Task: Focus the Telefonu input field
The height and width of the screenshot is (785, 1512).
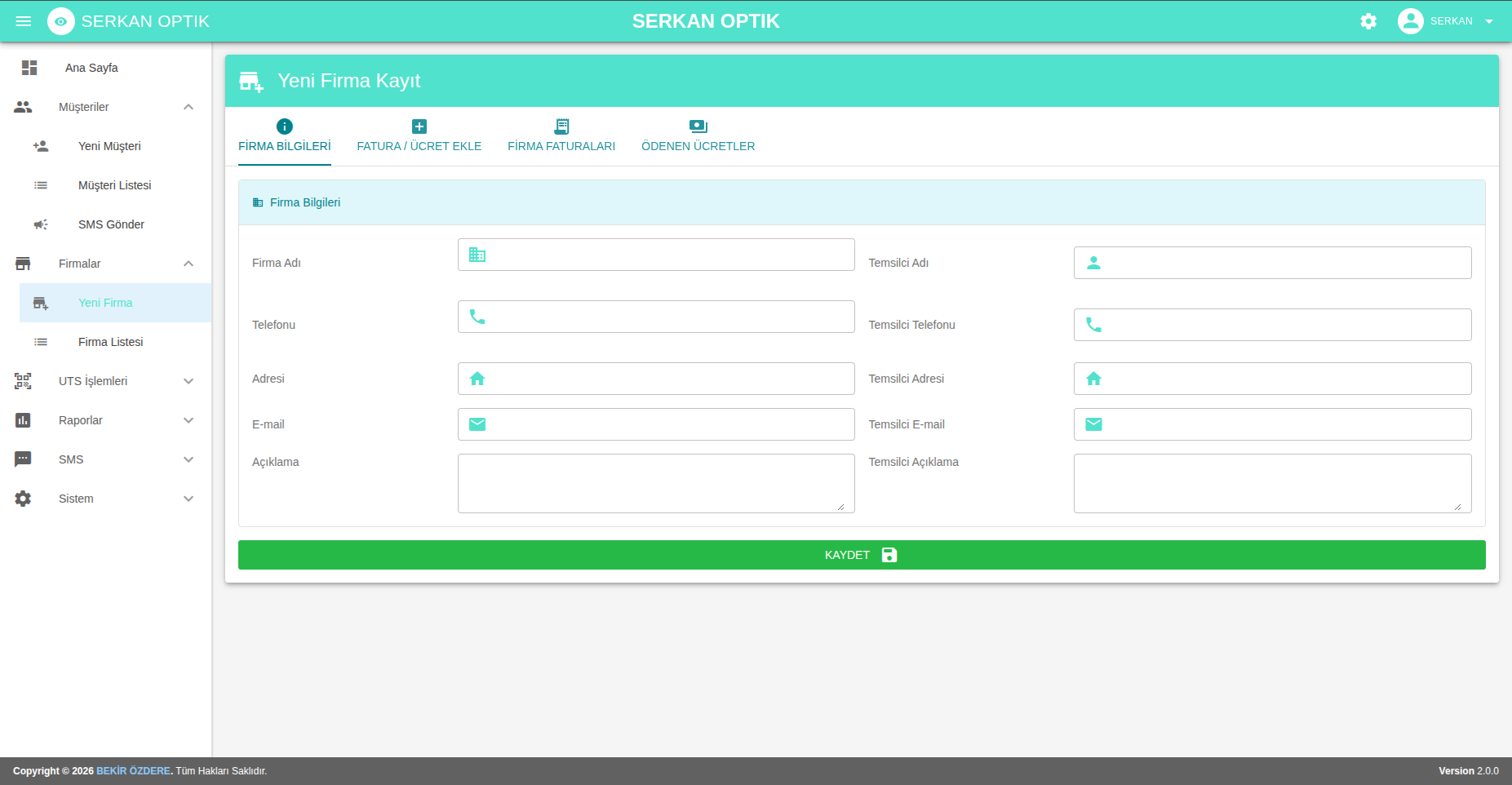Action: click(656, 317)
